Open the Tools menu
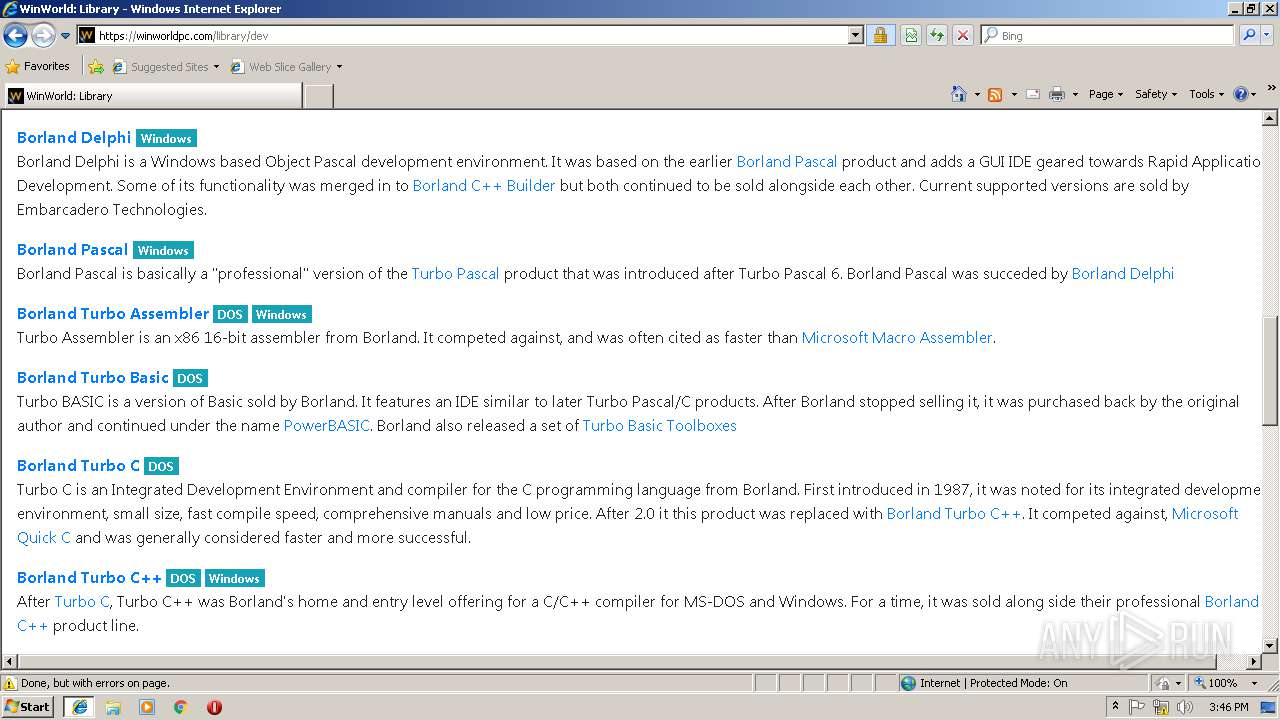The image size is (1280, 720). coord(1206,94)
